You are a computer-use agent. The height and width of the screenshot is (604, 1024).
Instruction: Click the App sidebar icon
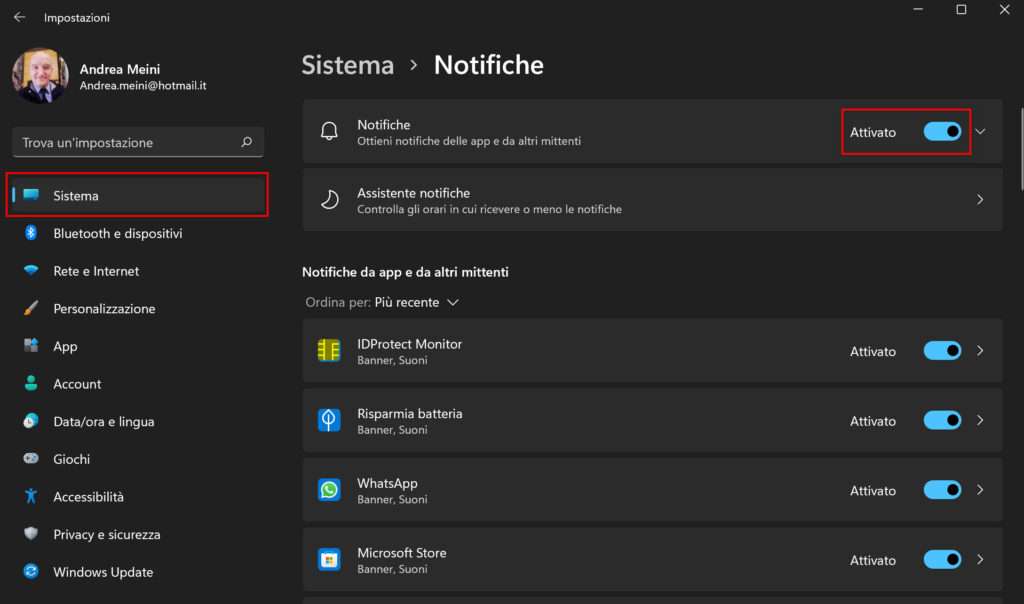coord(31,345)
